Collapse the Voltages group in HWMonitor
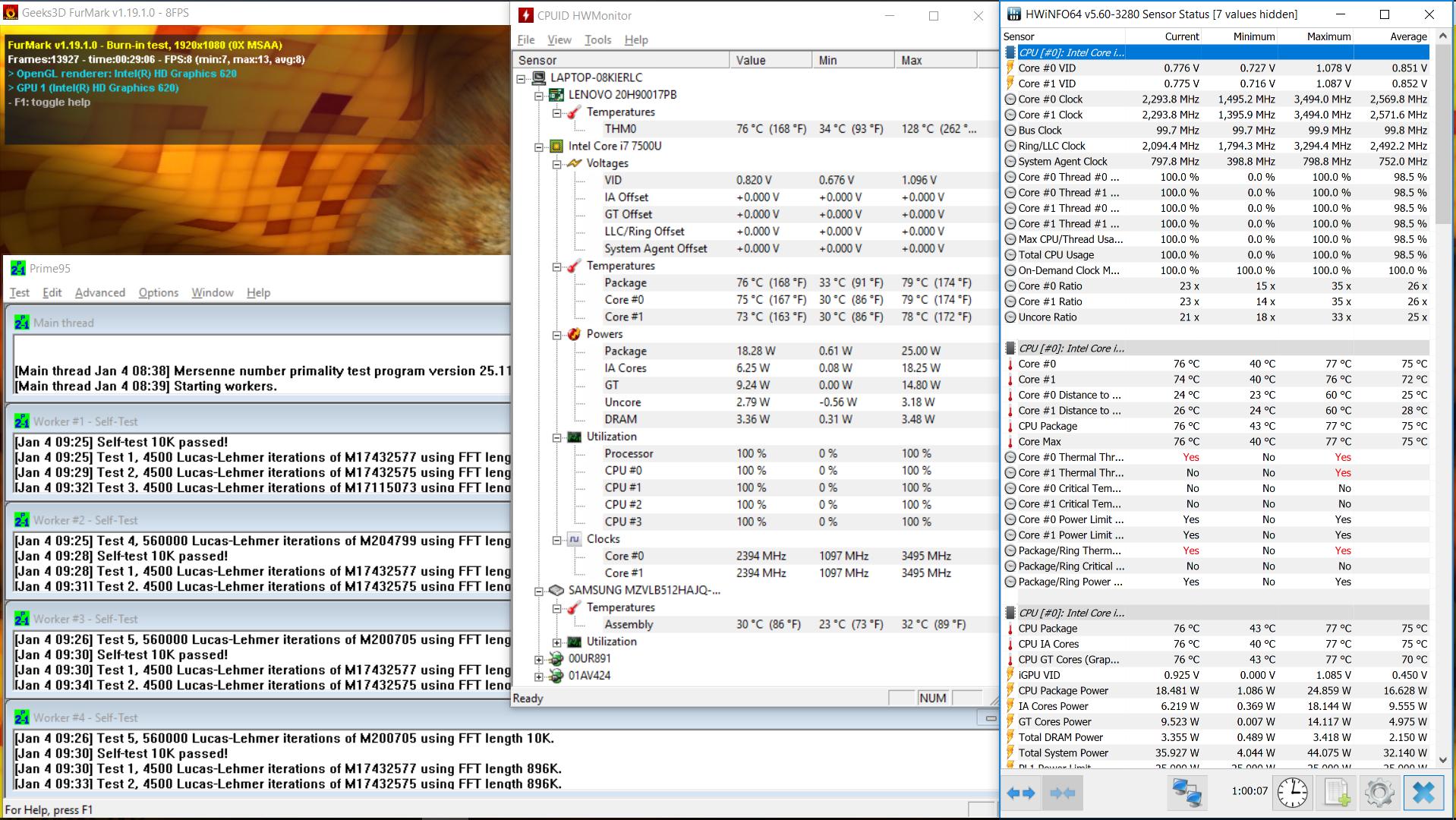This screenshot has height=820, width=1456. tap(556, 164)
